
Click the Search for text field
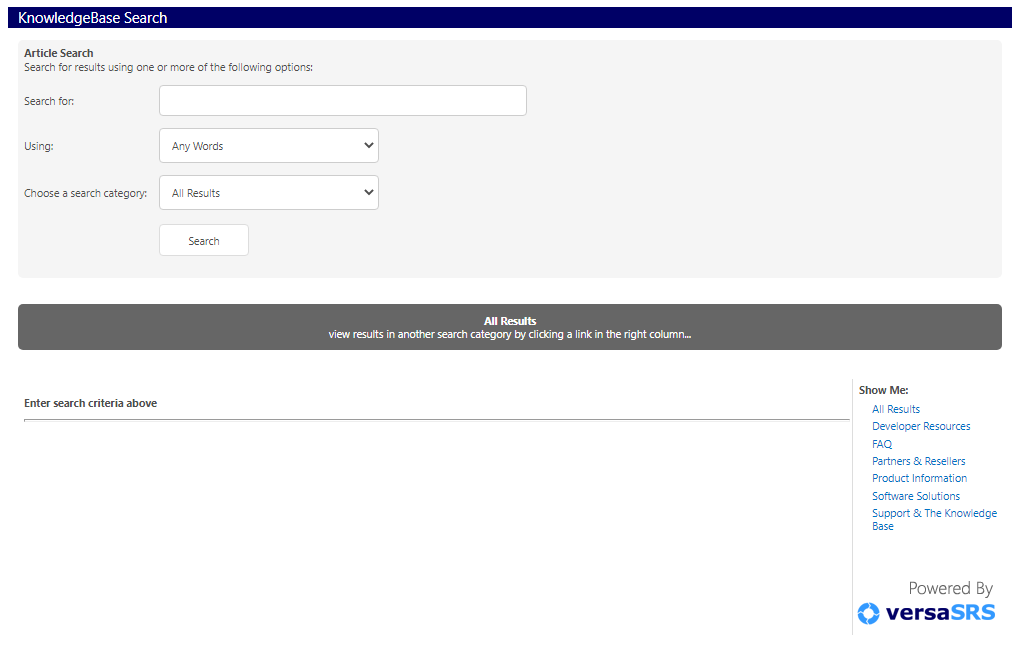point(342,101)
